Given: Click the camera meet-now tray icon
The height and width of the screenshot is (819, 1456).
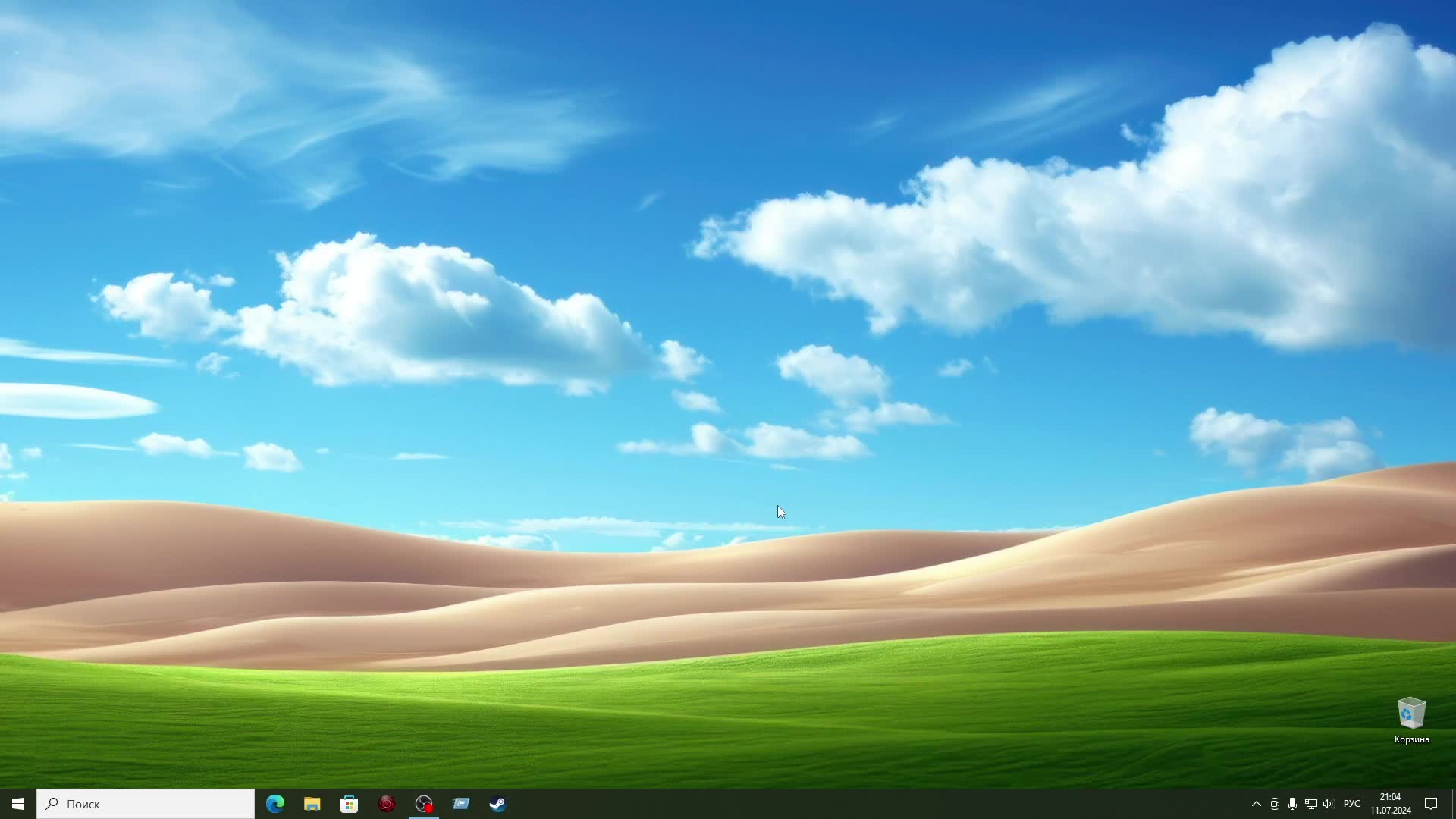Looking at the screenshot, I should pos(1275,804).
